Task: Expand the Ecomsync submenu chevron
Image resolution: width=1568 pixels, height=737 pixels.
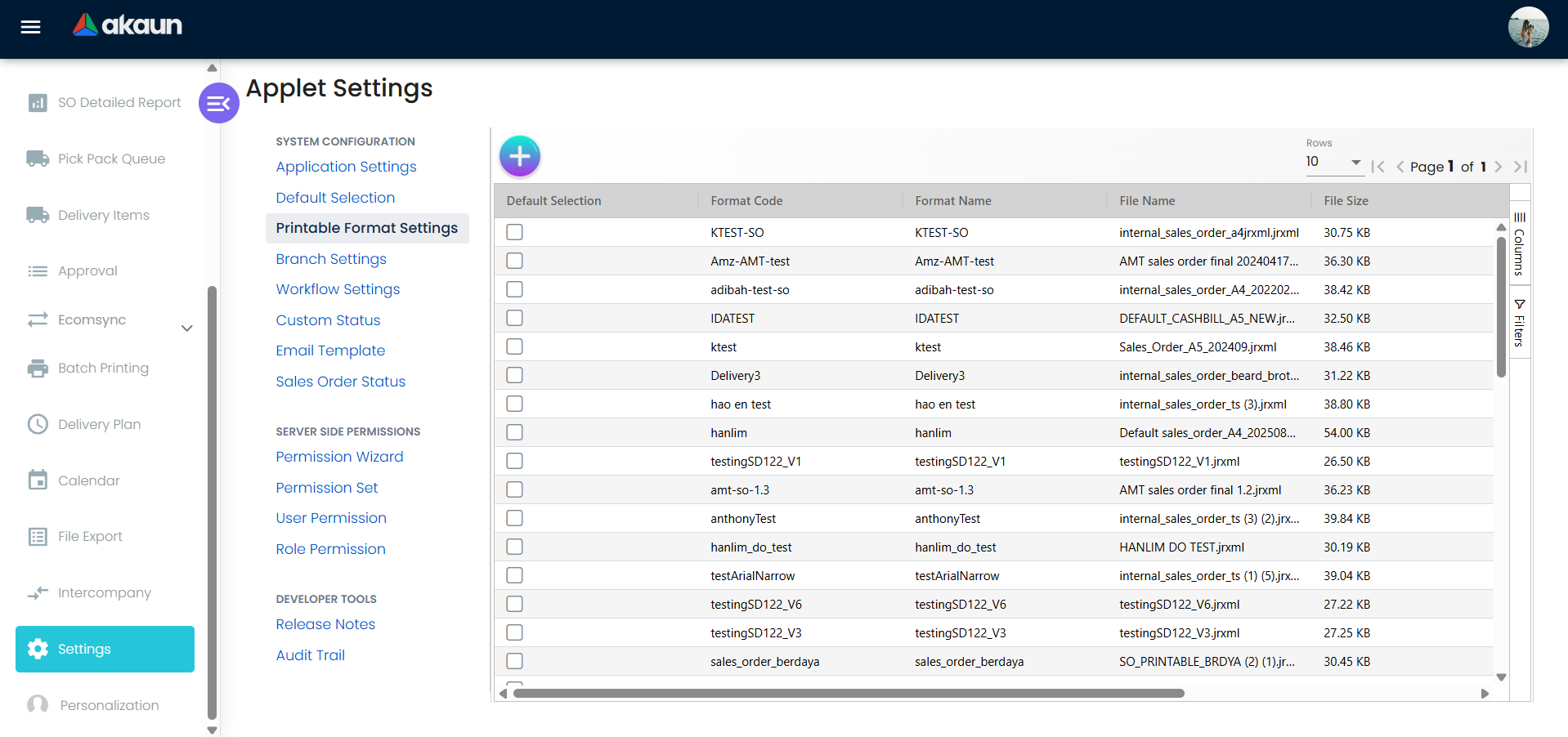Action: (186, 328)
